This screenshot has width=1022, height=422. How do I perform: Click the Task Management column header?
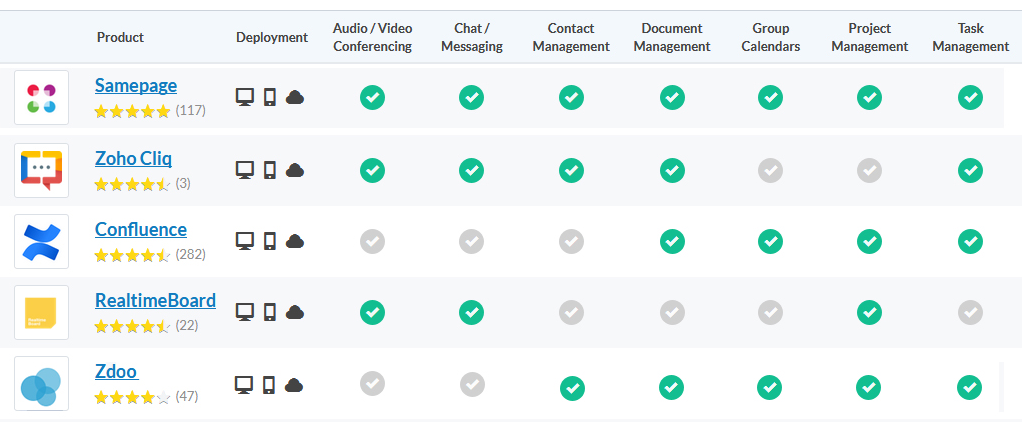[x=971, y=37]
